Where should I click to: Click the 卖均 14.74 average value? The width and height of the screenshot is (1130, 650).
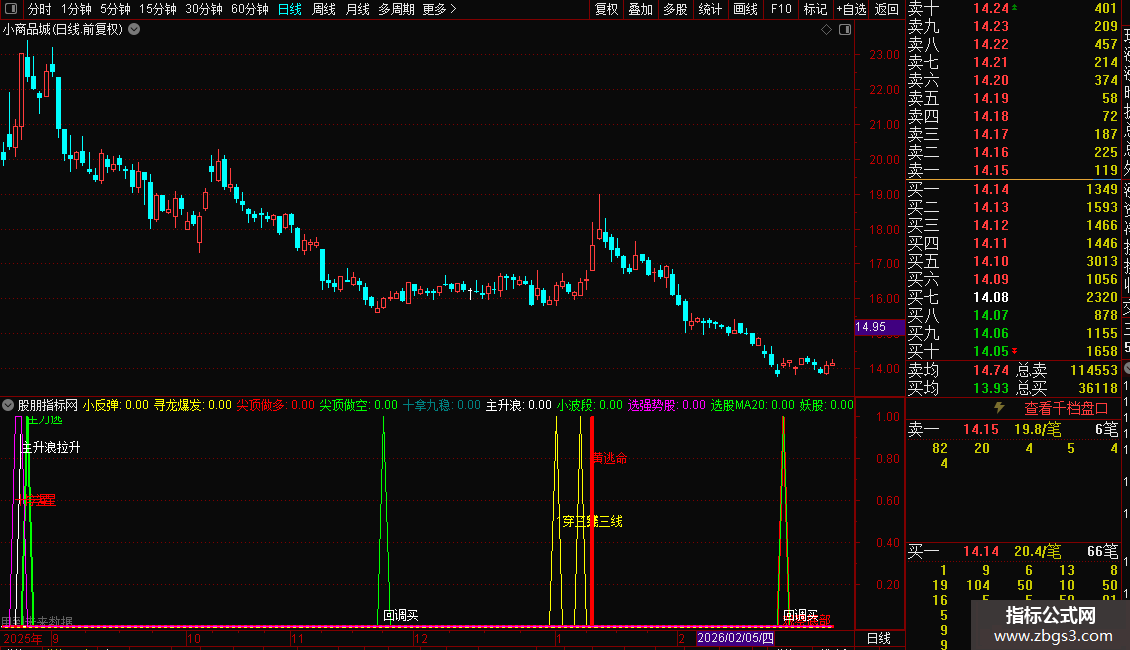(991, 370)
